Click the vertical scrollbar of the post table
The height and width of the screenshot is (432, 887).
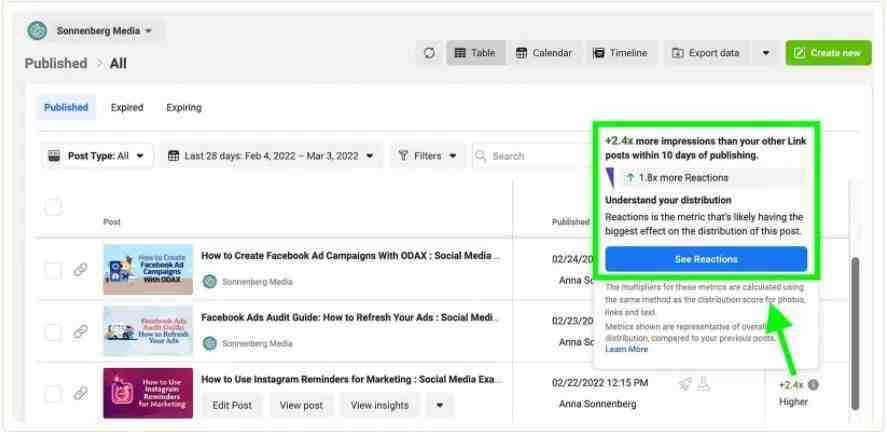pos(855,334)
